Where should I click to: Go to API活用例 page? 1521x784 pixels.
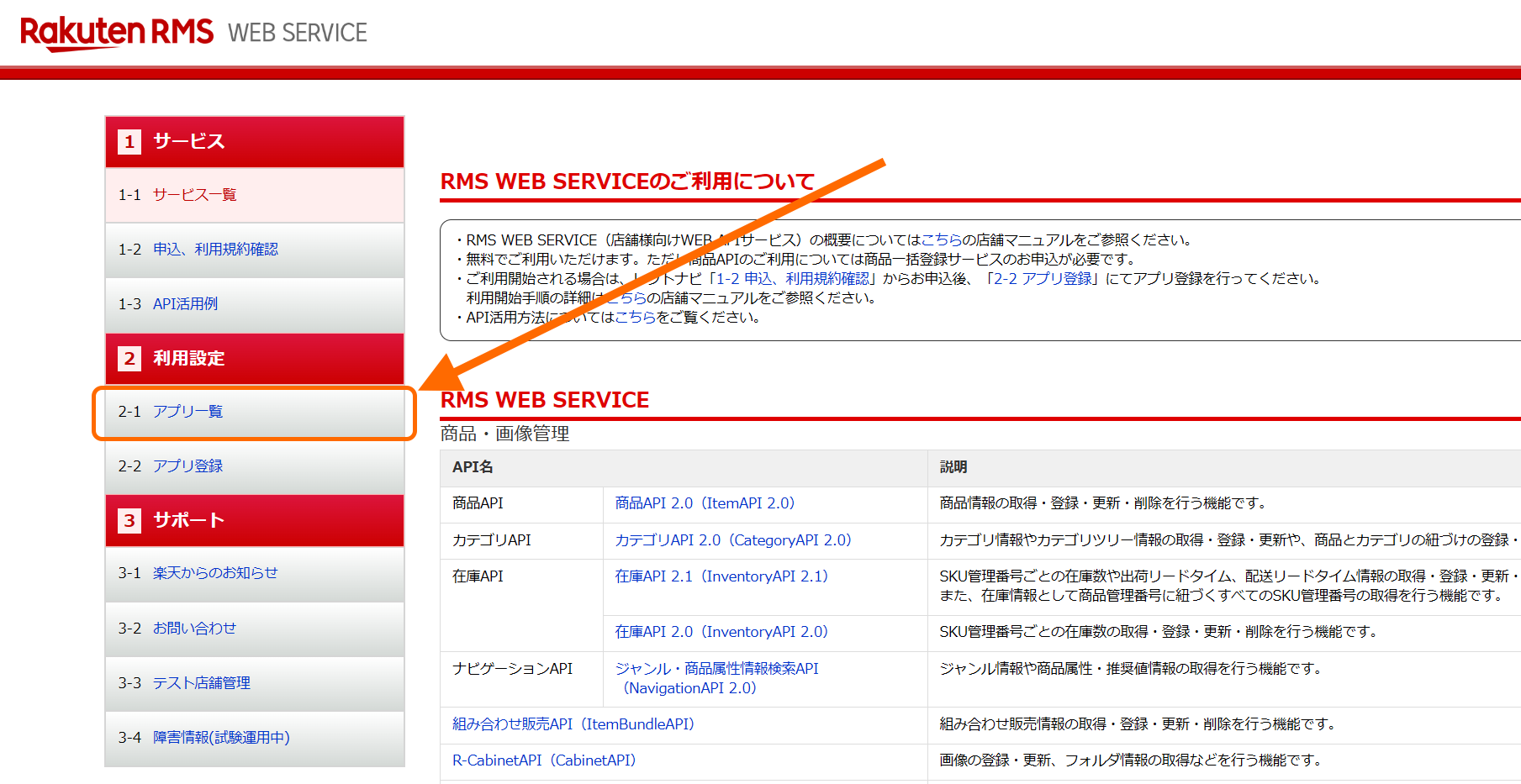[x=185, y=304]
